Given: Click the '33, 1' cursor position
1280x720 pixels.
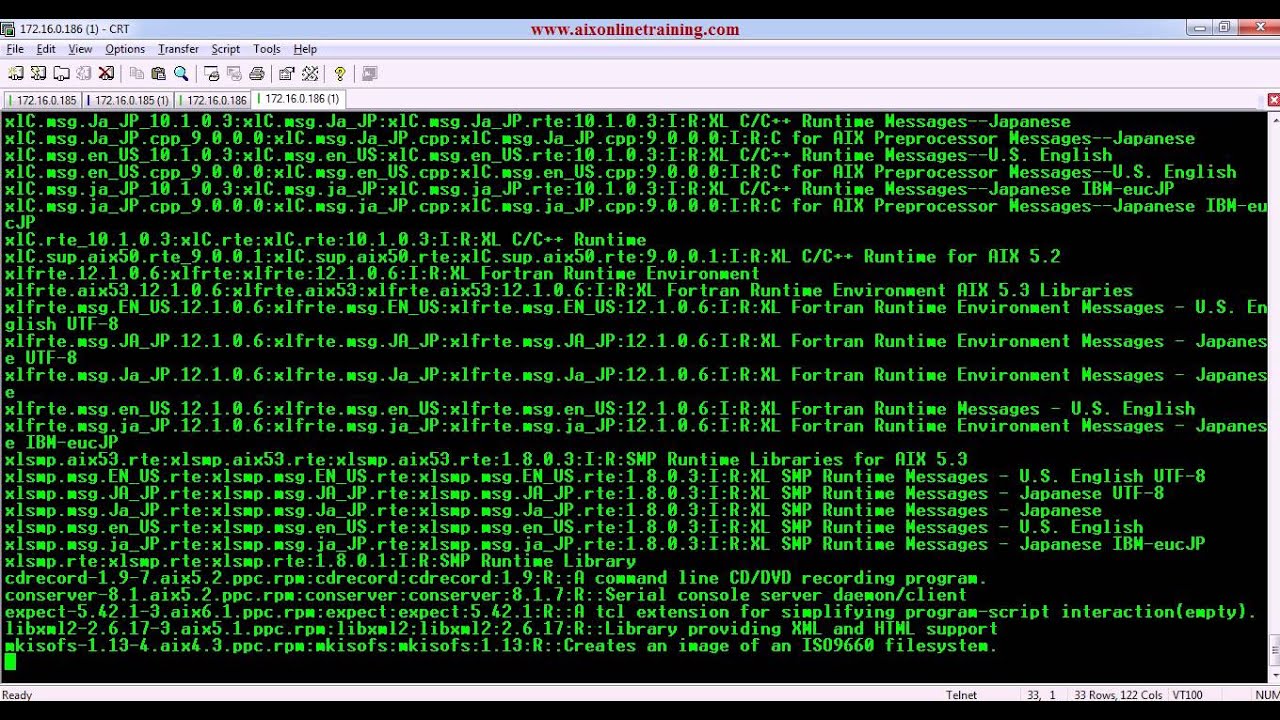Looking at the screenshot, I should (x=1041, y=695).
